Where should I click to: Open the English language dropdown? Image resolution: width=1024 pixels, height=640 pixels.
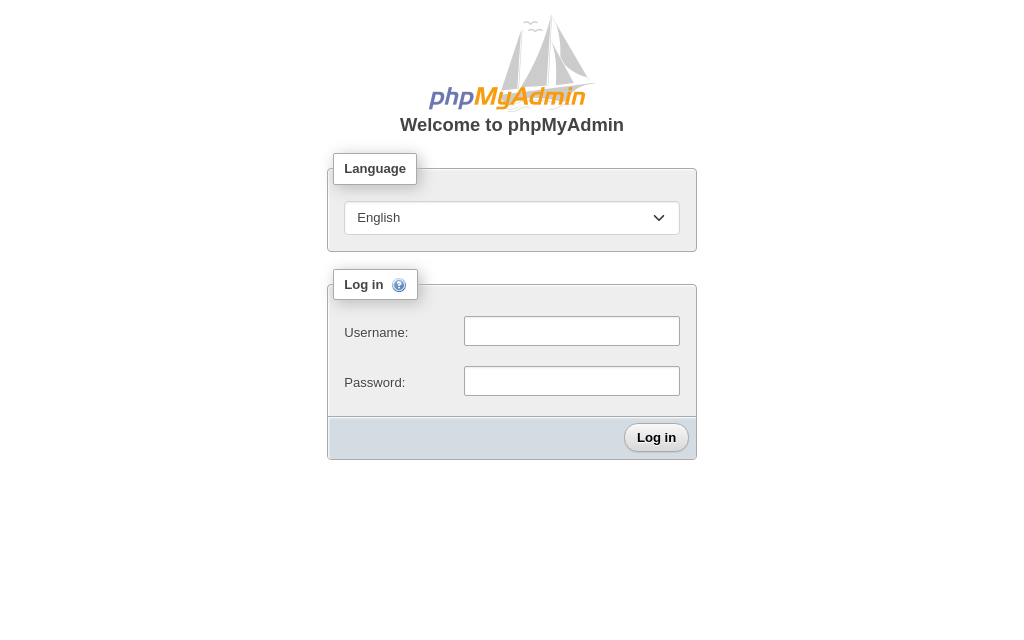click(x=511, y=218)
